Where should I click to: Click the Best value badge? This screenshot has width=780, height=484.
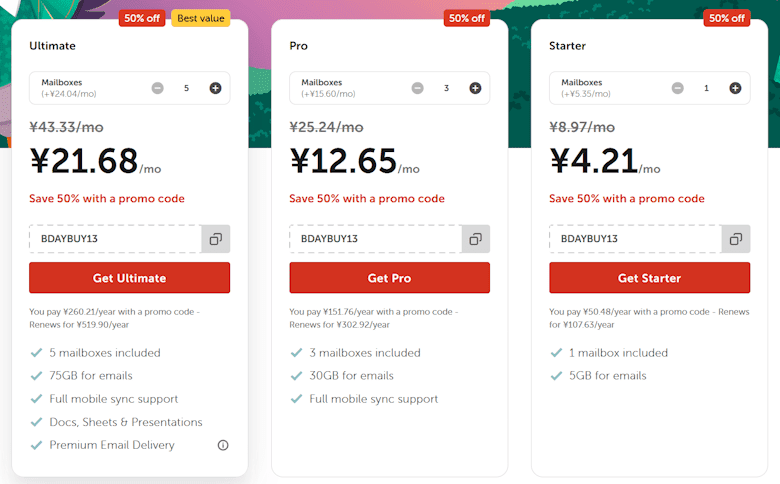tap(200, 18)
